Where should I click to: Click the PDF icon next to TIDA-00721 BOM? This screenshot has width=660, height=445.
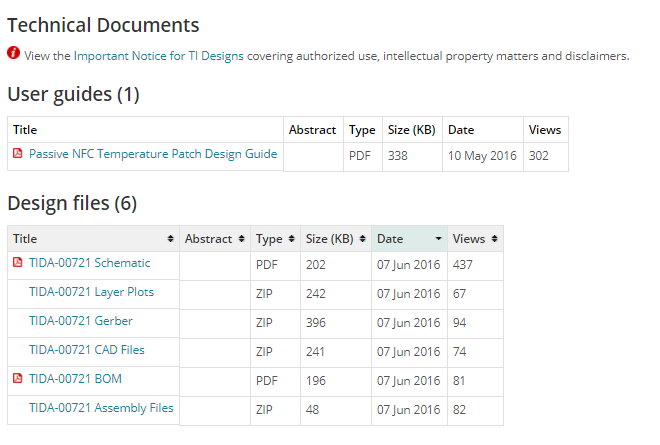coord(18,378)
